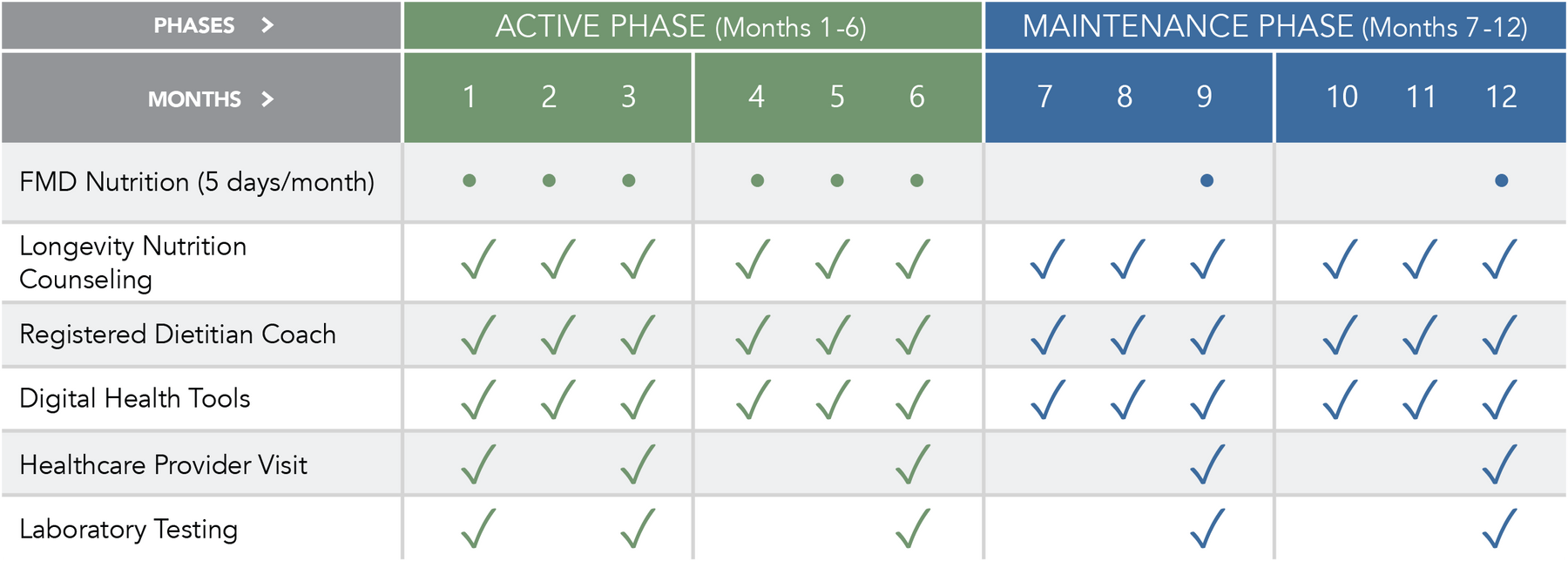Click Longevity Nutrition Counseling checkmark for month 2
Viewport: 1568px width, 561px height.
558,260
